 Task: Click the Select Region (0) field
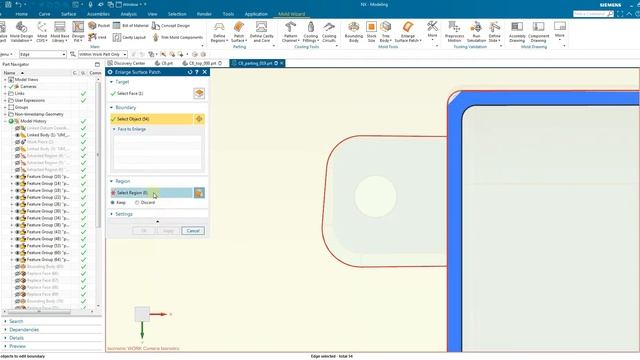[151, 193]
